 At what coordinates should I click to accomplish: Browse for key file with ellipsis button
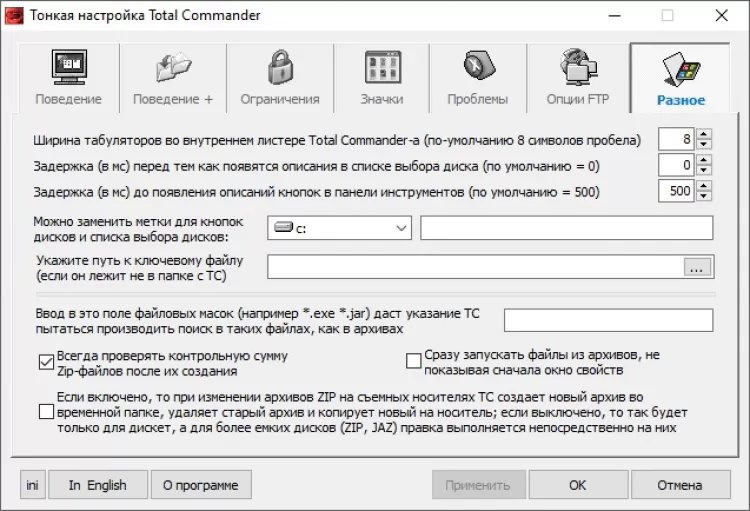click(x=697, y=267)
